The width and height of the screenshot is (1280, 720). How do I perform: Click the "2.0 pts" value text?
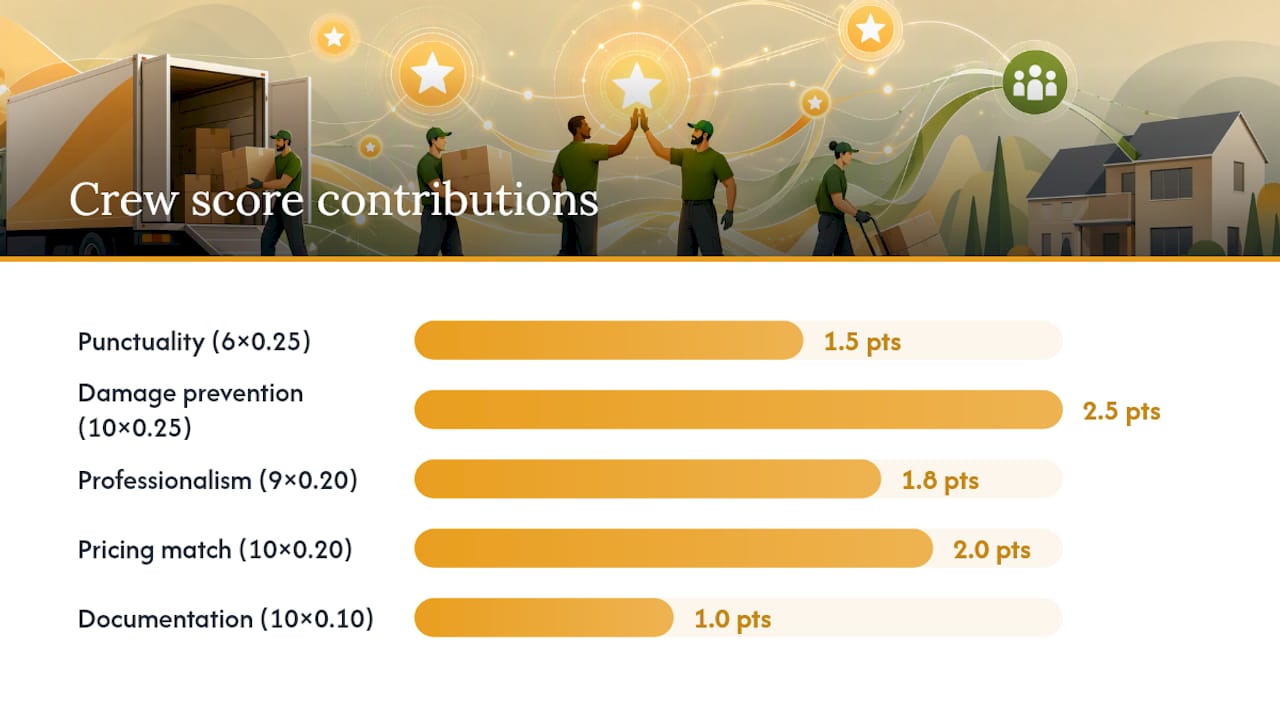coord(992,550)
